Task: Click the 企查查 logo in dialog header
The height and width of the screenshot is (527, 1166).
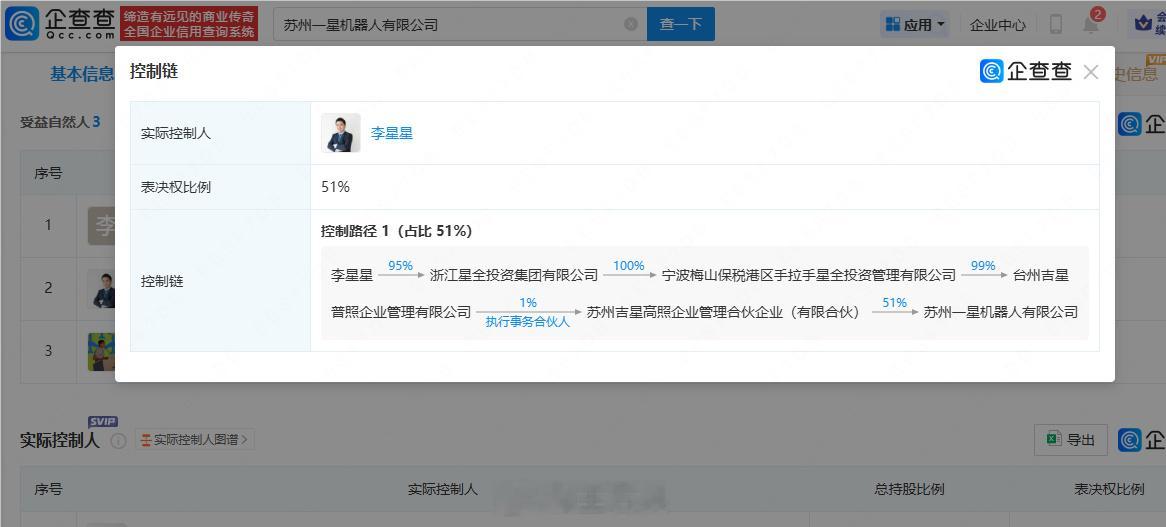Action: point(1026,71)
